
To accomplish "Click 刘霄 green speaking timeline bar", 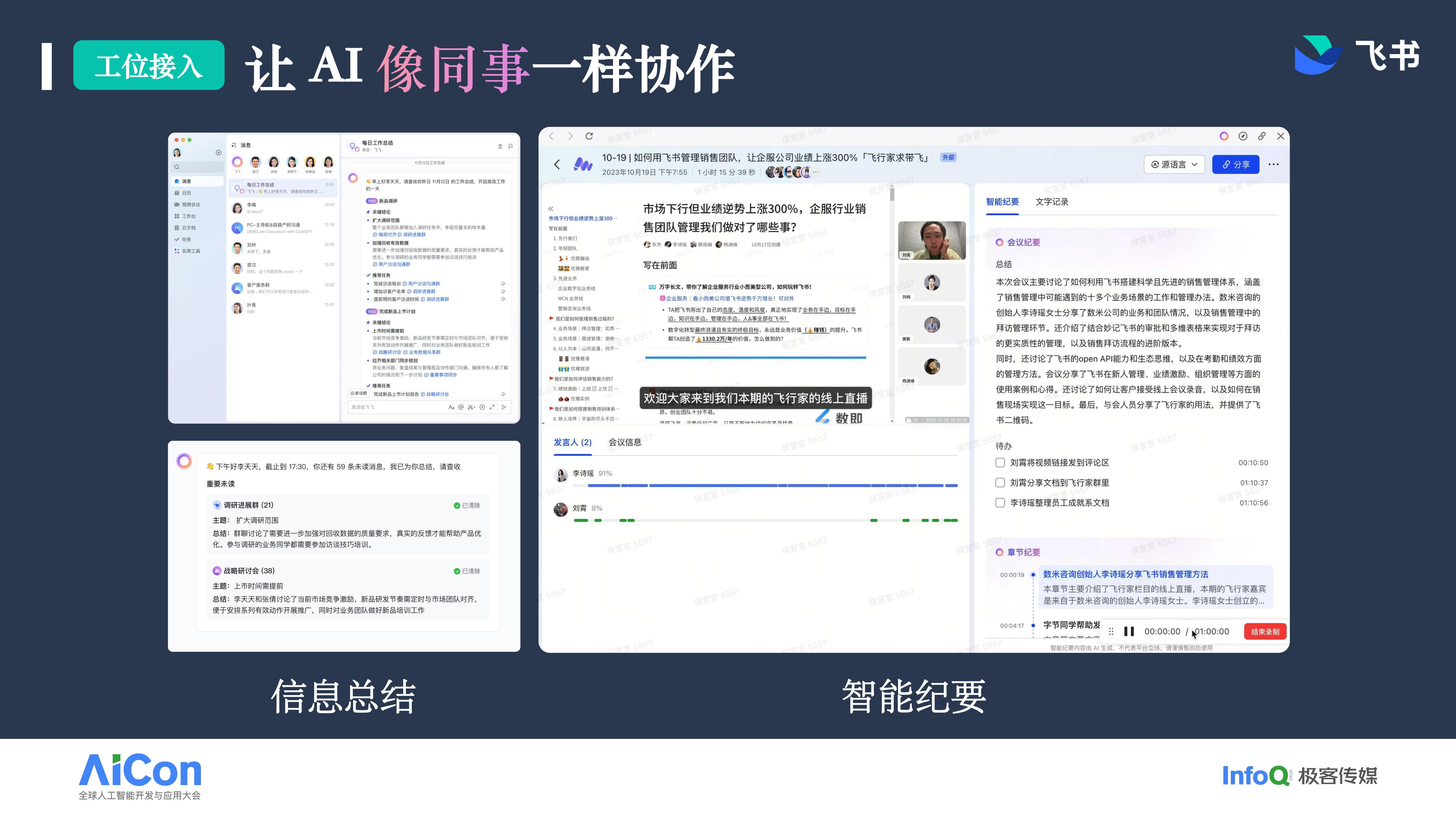I will 765,520.
